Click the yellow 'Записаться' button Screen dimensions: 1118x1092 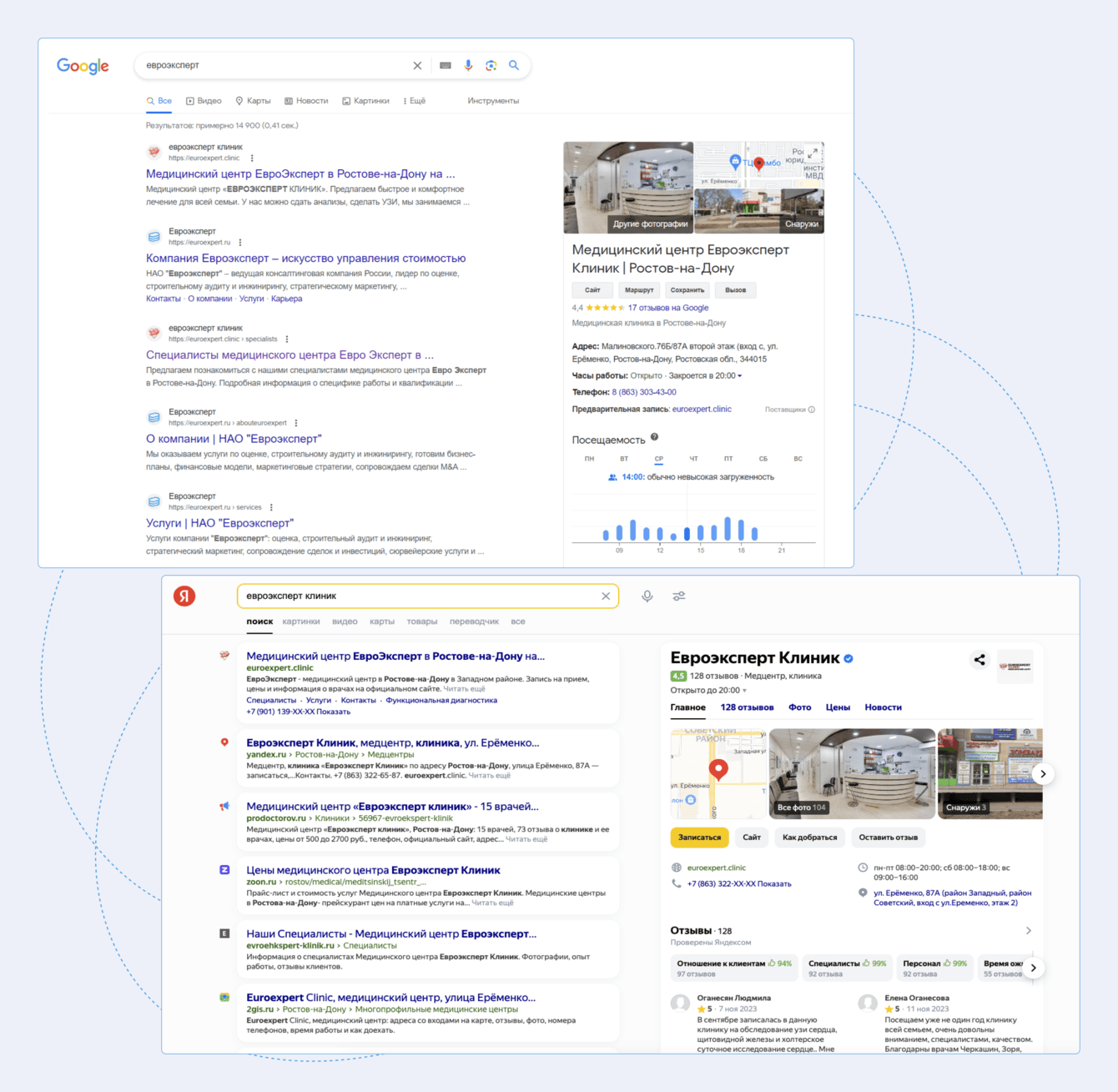699,838
